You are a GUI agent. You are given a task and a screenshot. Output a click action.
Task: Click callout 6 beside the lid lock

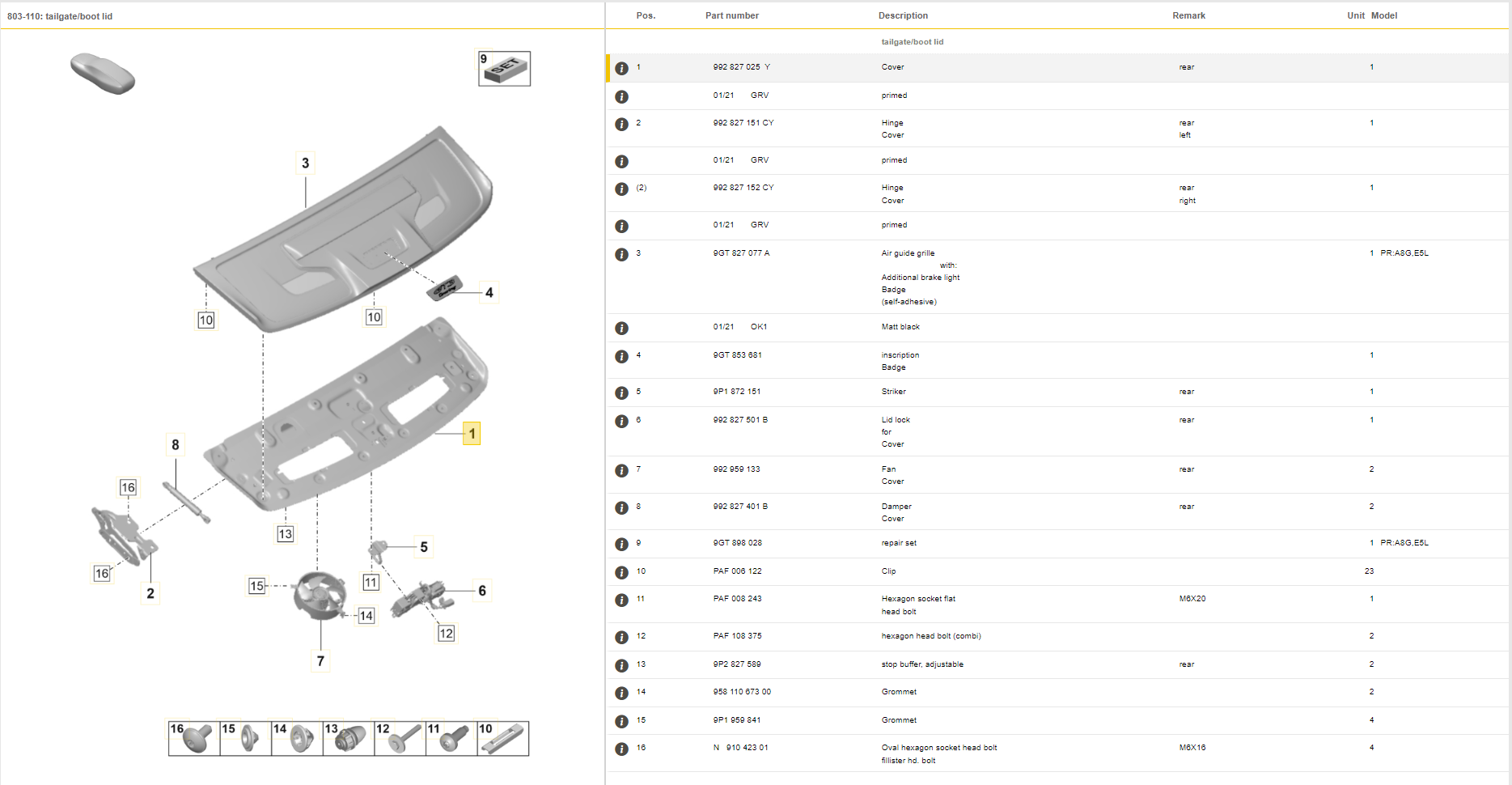pyautogui.click(x=482, y=591)
